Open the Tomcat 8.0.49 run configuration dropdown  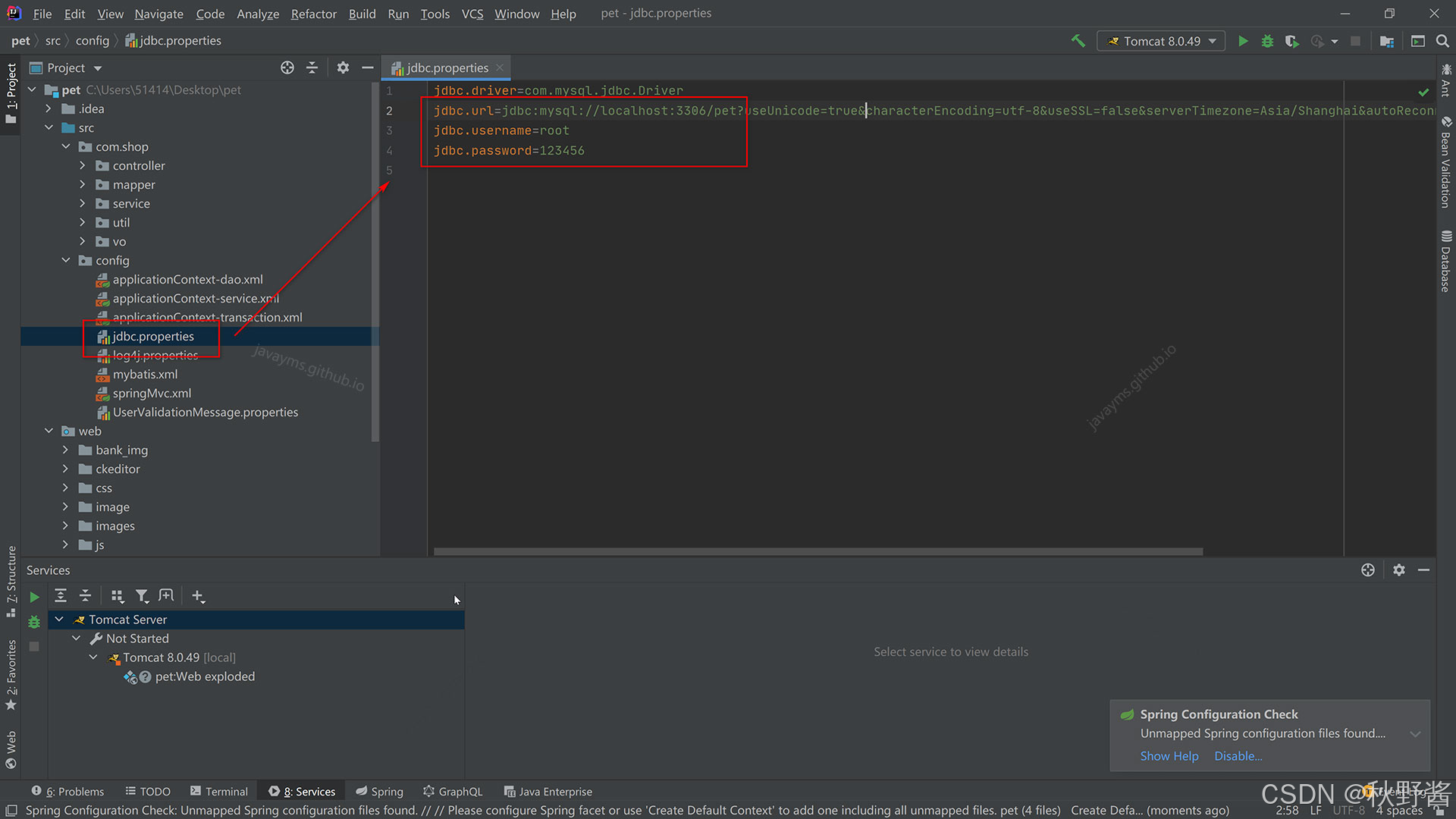click(1161, 41)
